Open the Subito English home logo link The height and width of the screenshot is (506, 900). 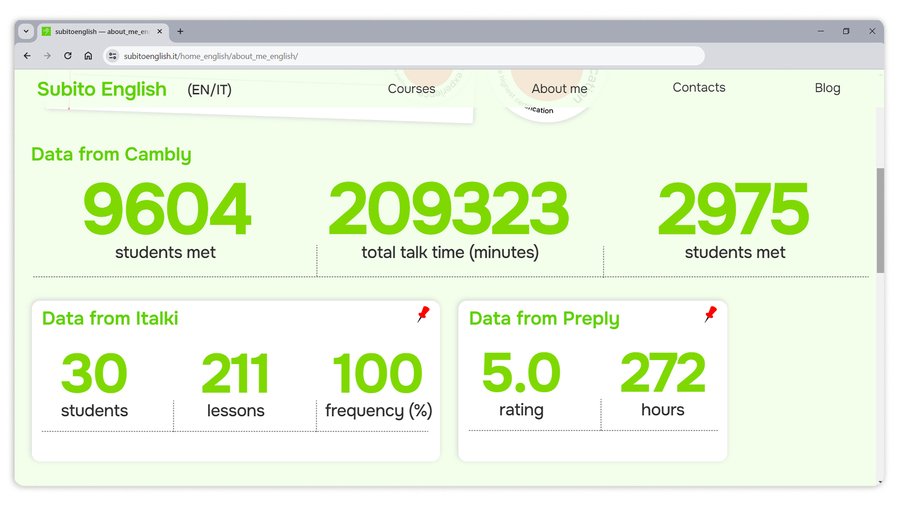tap(102, 89)
